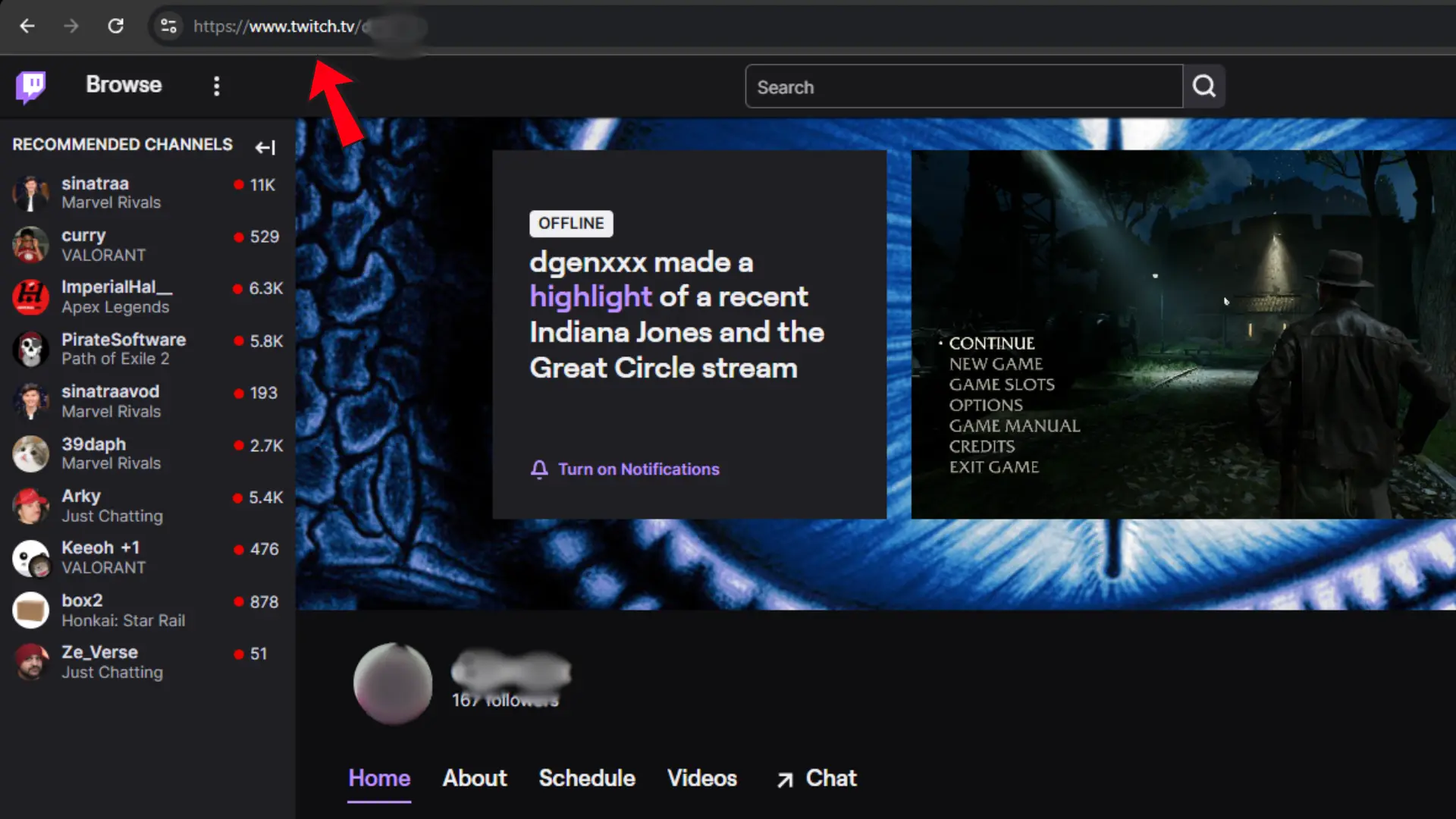This screenshot has width=1456, height=819.
Task: Collapse the recommended channels sidebar
Action: tap(265, 147)
